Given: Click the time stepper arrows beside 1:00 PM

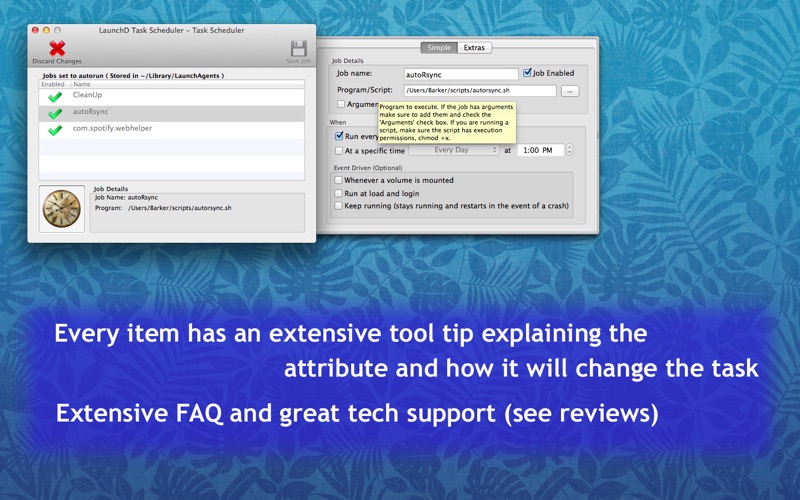Looking at the screenshot, I should click(570, 150).
